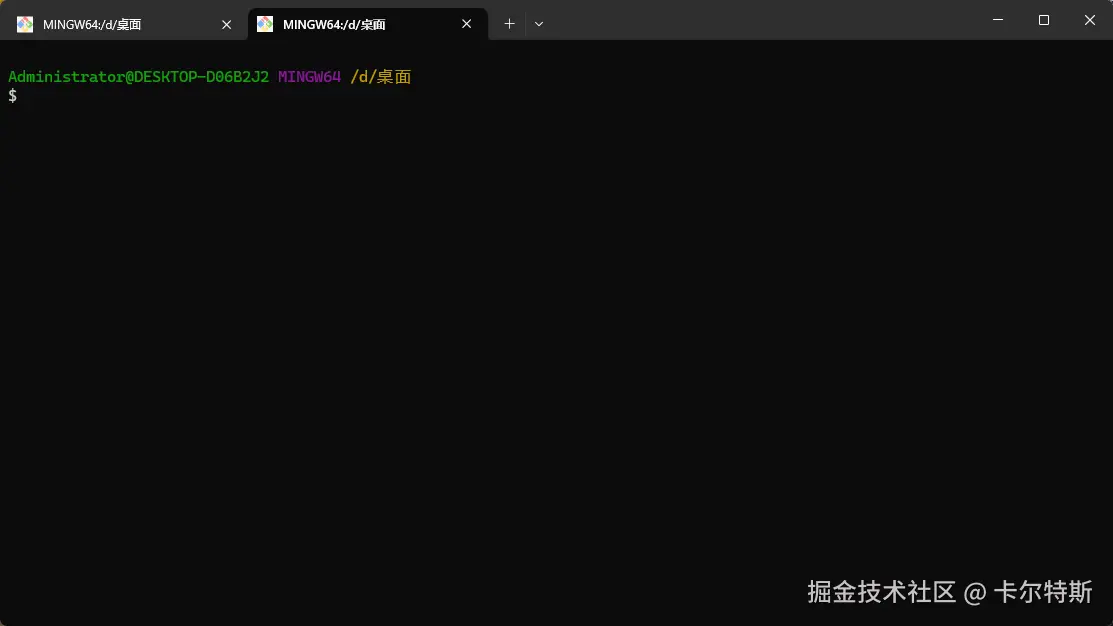Image resolution: width=1113 pixels, height=626 pixels.
Task: Click the purple MINGW64 label in the prompt
Action: [307, 76]
